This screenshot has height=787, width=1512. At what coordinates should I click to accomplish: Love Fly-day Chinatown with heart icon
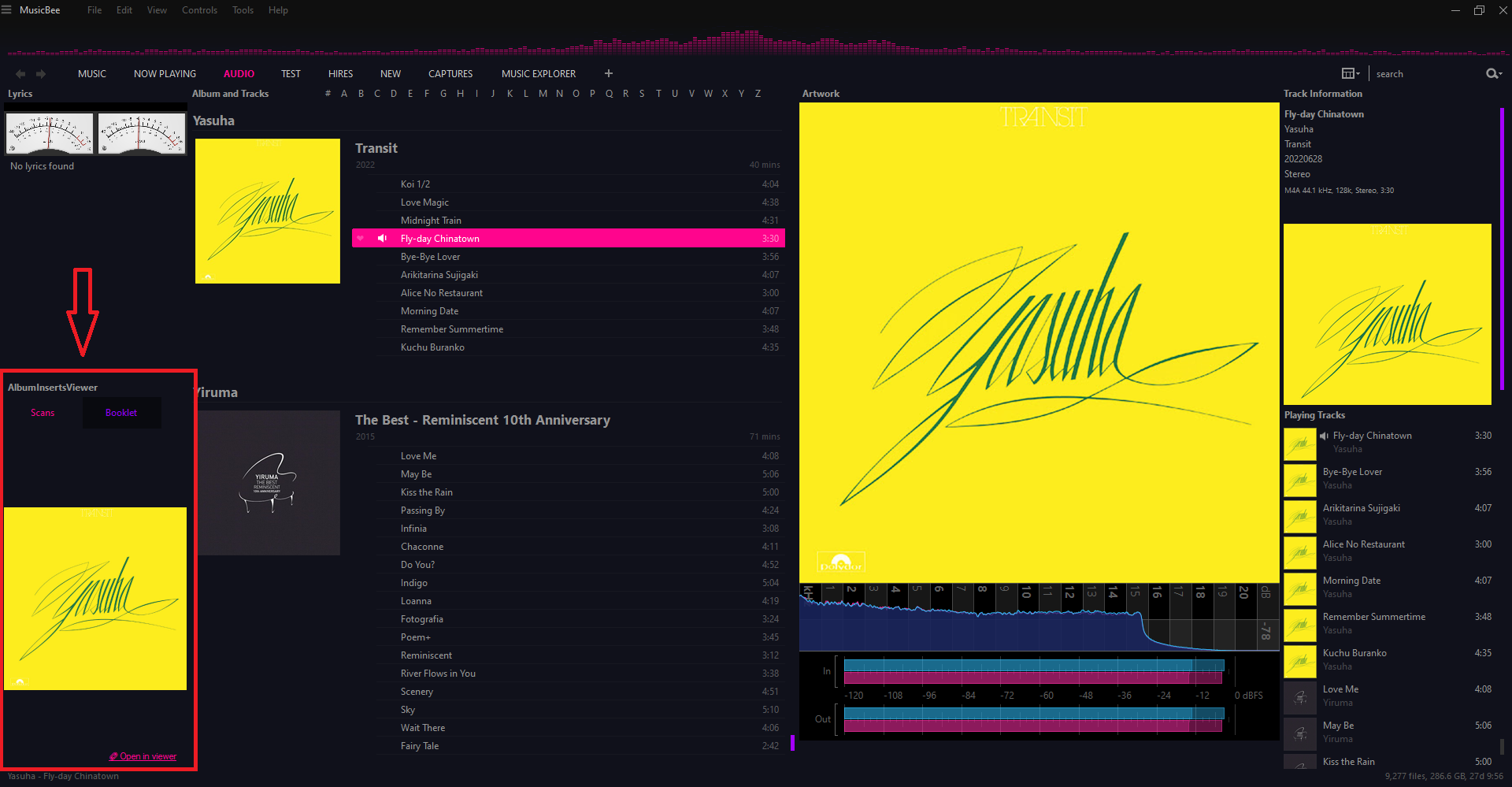click(x=361, y=238)
